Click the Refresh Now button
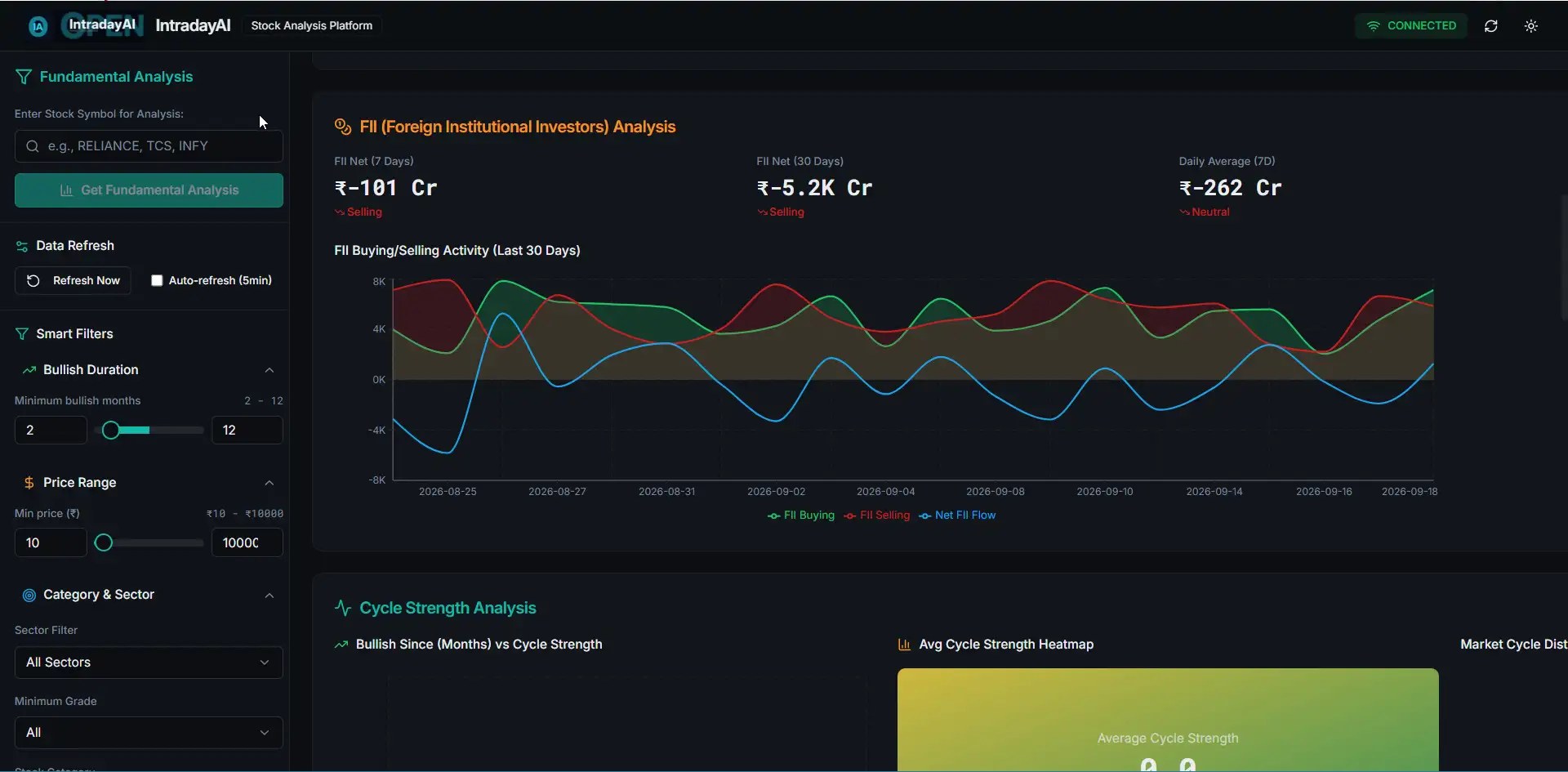Screen dimensions: 1568x772 coord(73,281)
